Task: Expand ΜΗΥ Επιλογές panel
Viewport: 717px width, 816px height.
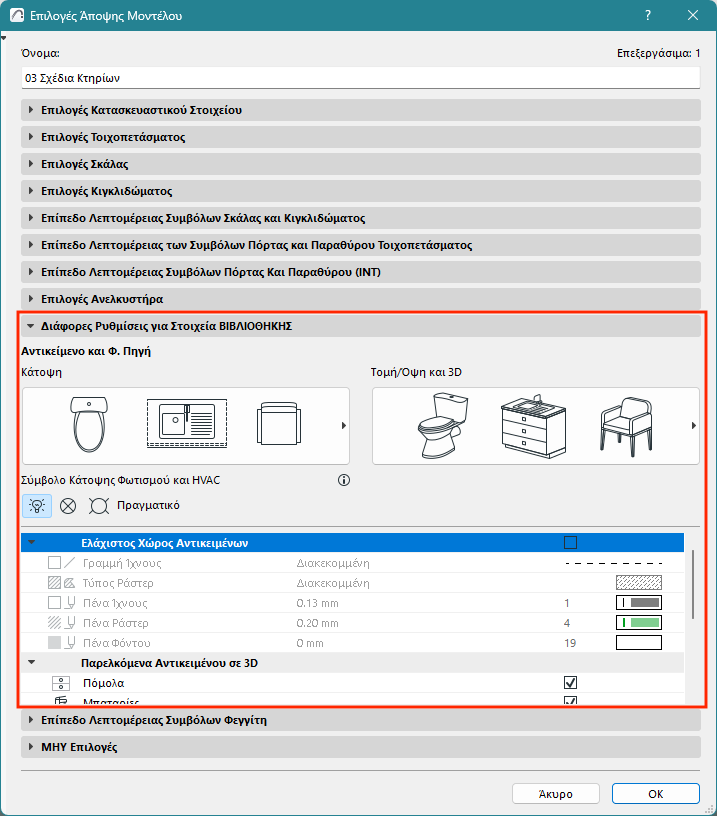Action: pyautogui.click(x=361, y=747)
